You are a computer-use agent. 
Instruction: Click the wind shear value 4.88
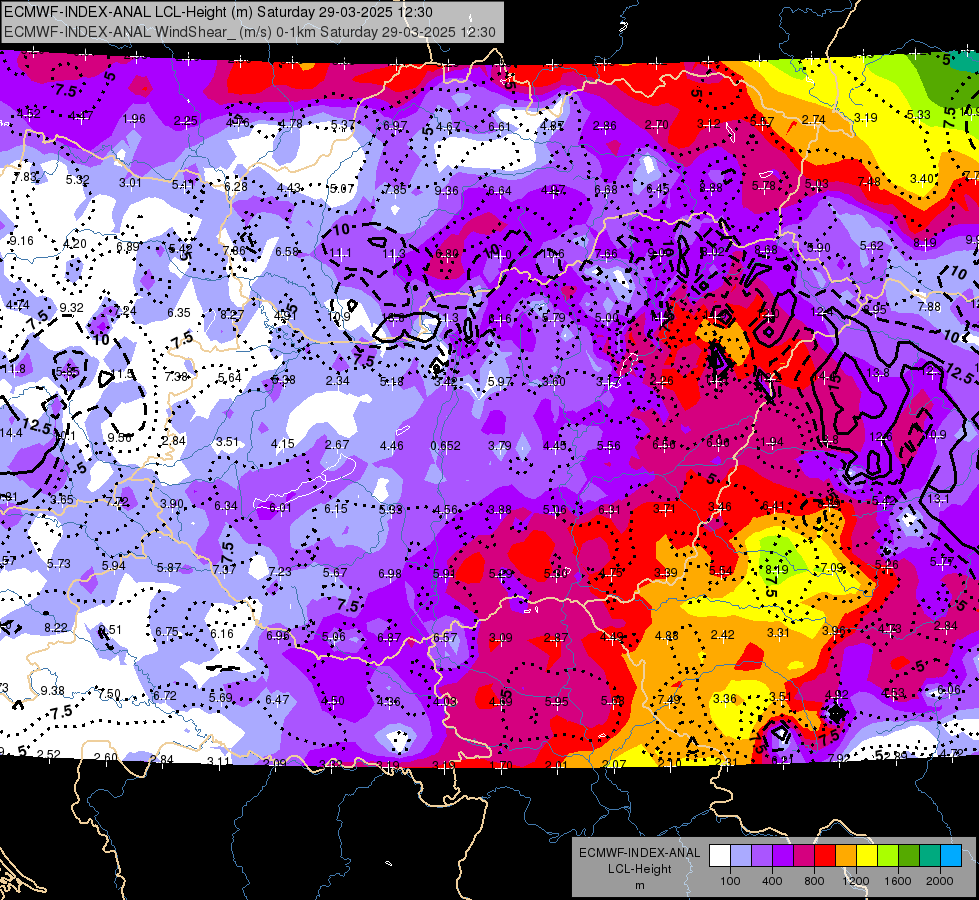tap(666, 635)
